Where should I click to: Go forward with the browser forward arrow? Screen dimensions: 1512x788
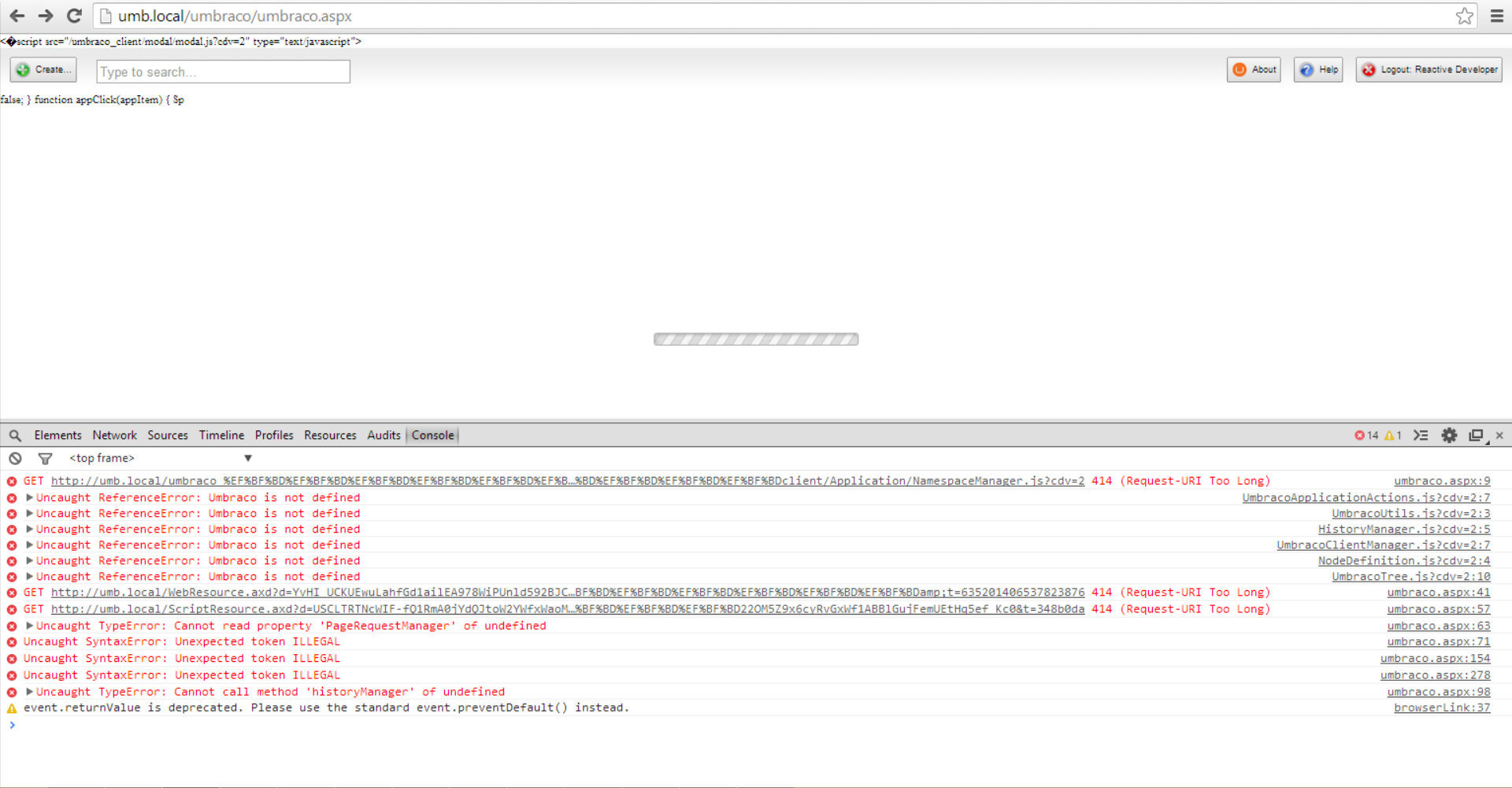coord(46,16)
